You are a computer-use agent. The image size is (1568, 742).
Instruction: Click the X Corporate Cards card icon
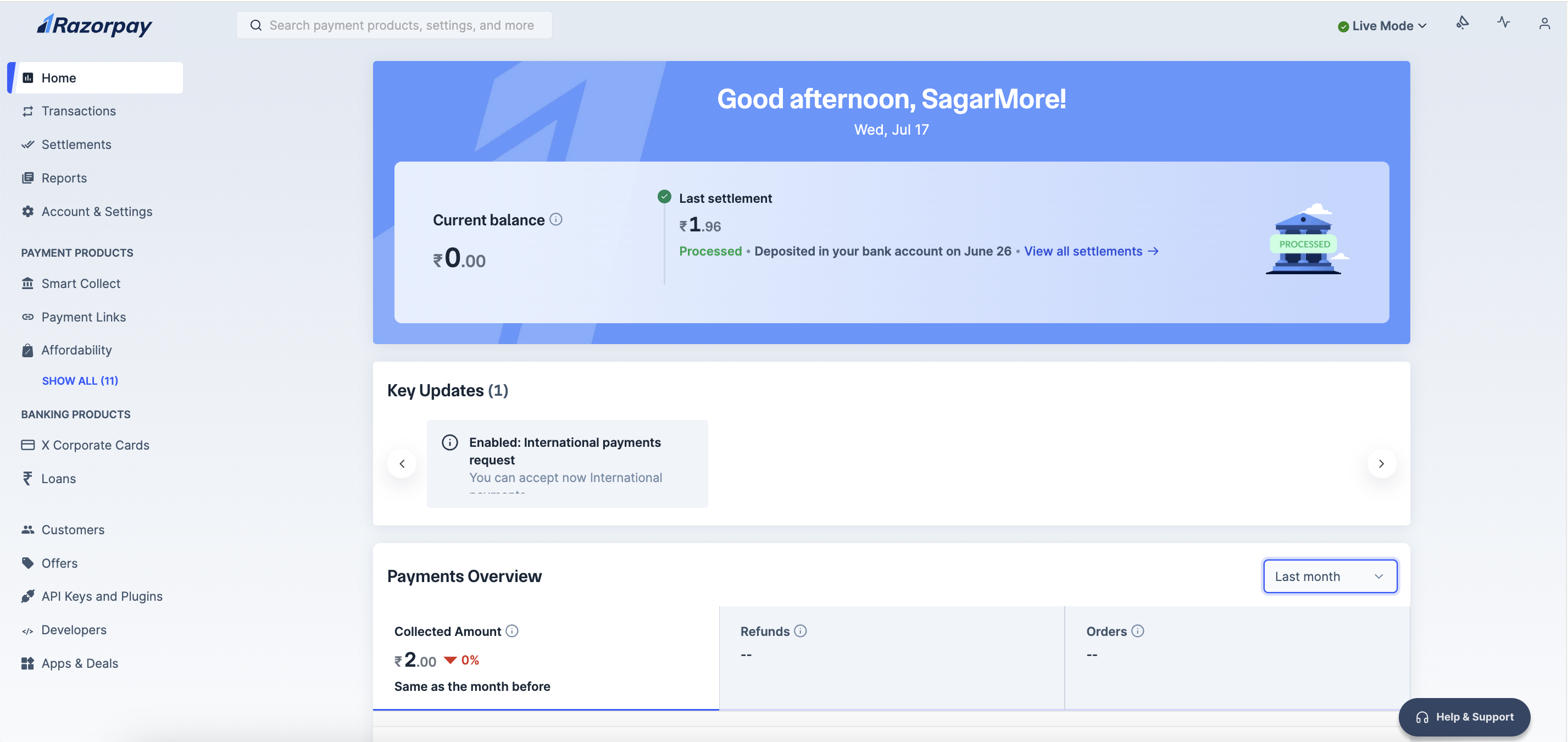coord(28,445)
